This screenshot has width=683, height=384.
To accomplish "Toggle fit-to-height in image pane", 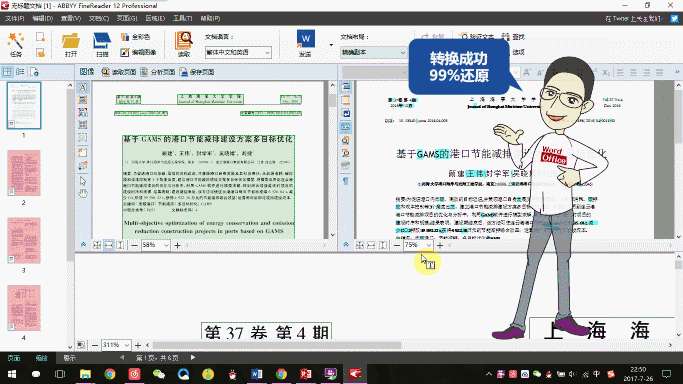I will (x=120, y=246).
